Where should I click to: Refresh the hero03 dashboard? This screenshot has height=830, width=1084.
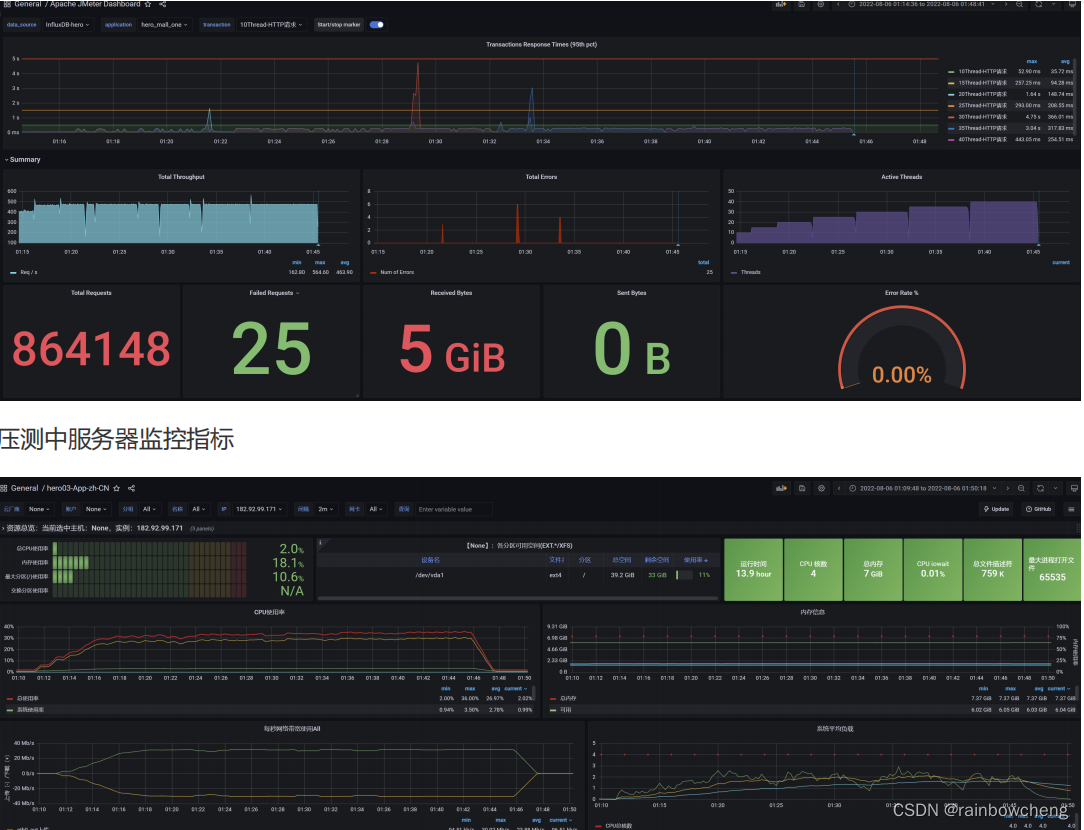click(x=1040, y=489)
